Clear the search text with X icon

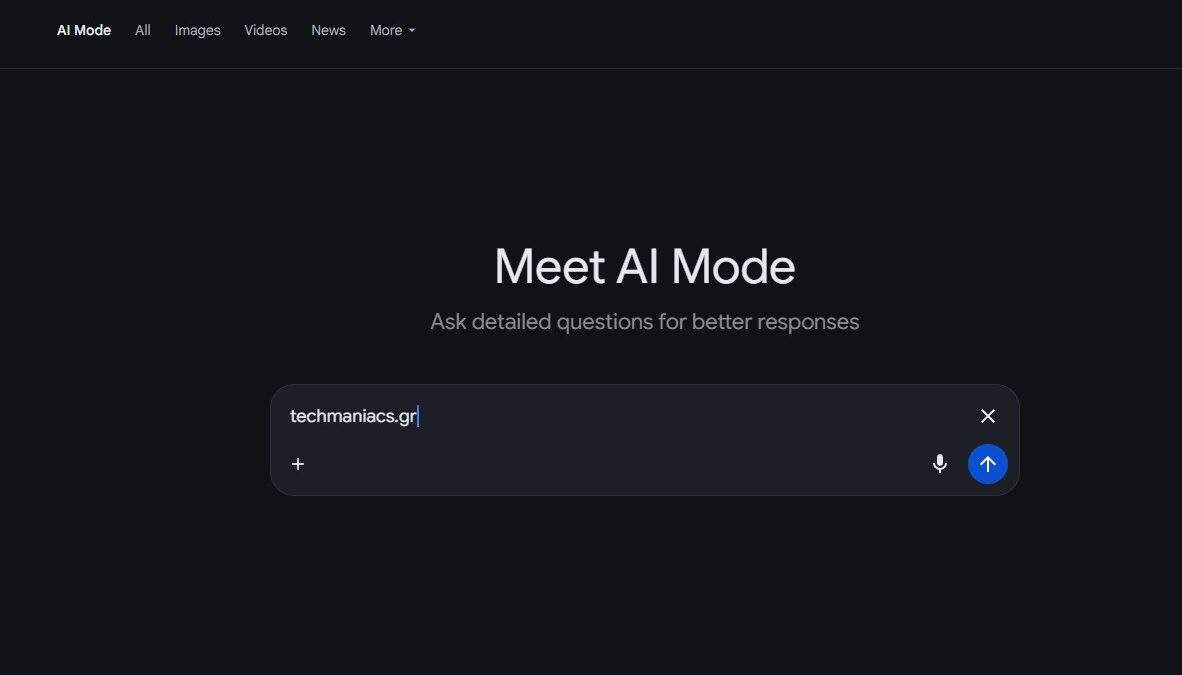[x=988, y=416]
